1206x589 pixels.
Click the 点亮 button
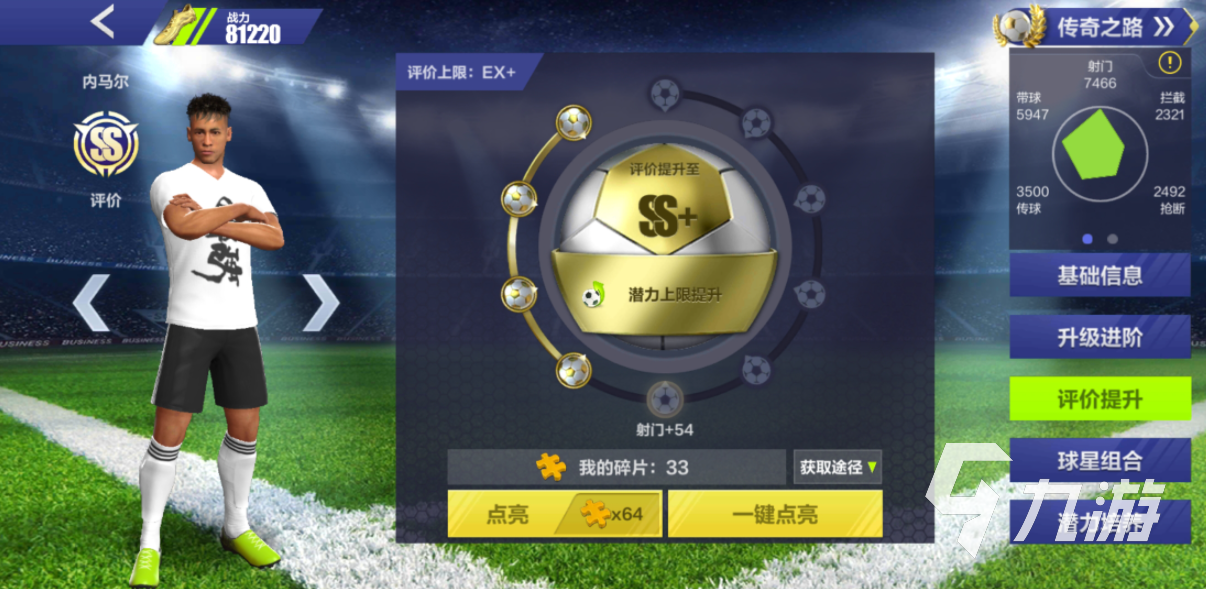[554, 515]
